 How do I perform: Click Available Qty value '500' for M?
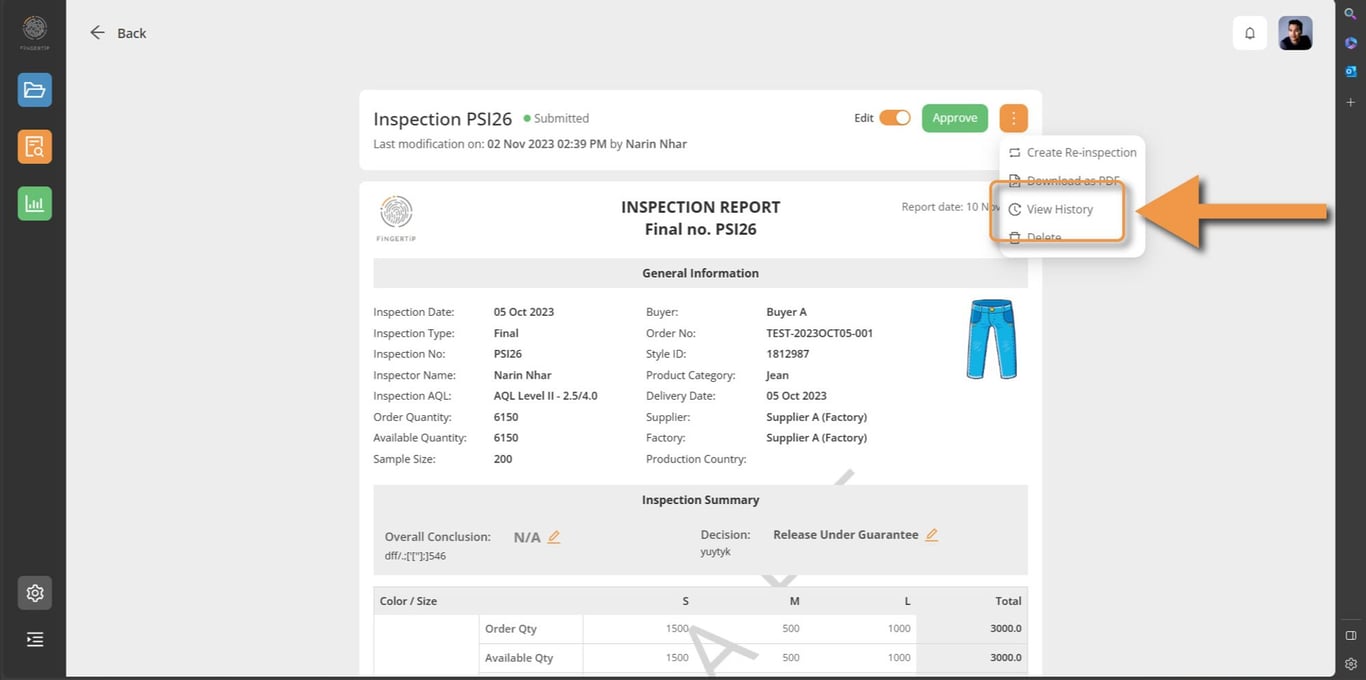click(791, 658)
